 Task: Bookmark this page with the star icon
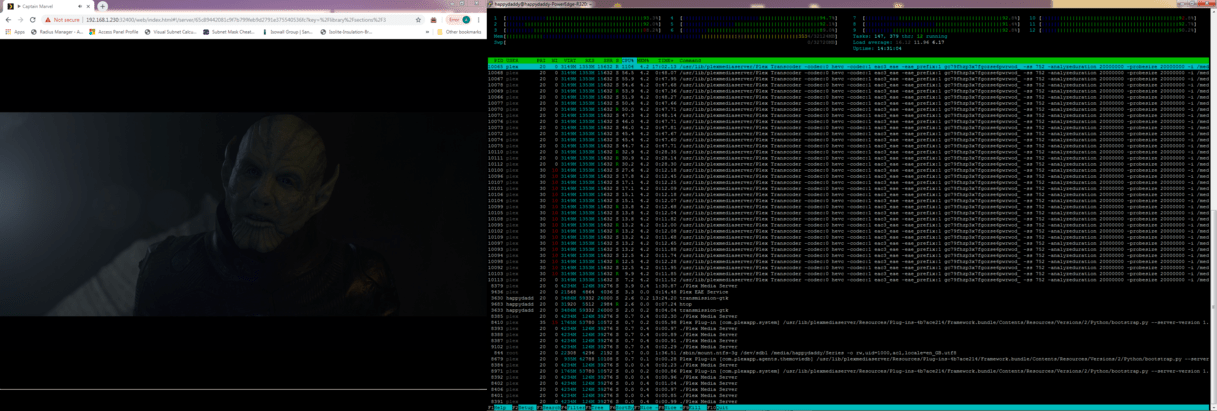pyautogui.click(x=418, y=20)
